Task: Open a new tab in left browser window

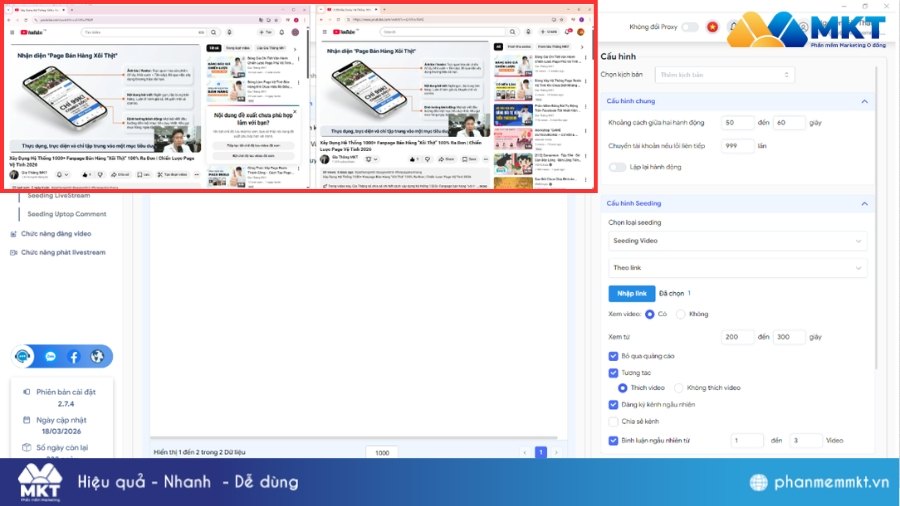Action: pyautogui.click(x=71, y=10)
